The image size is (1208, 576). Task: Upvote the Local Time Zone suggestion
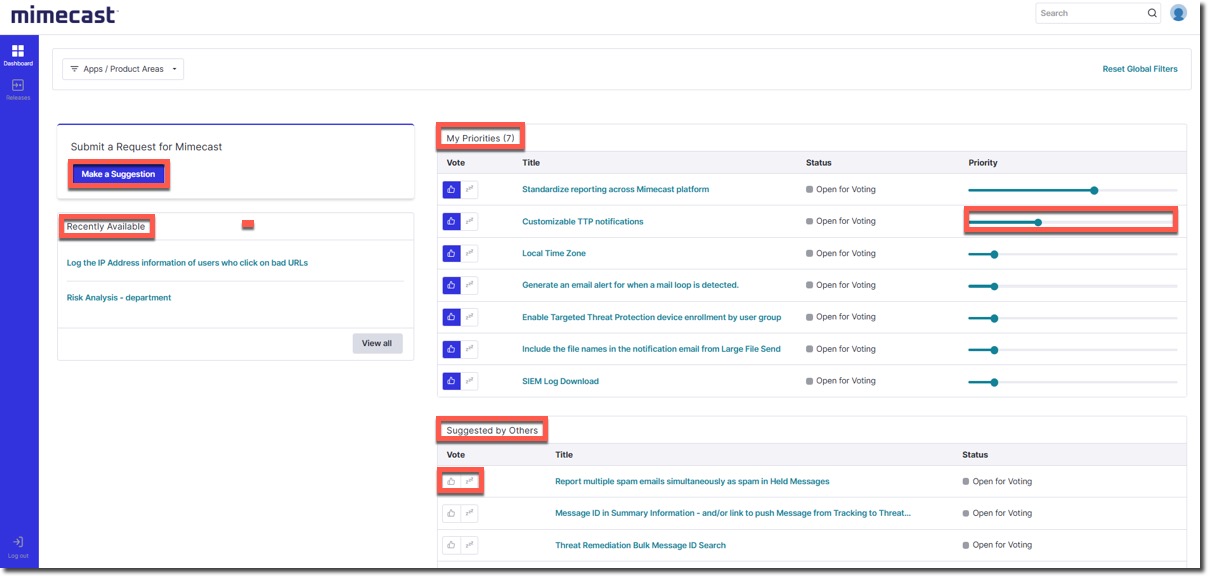[451, 253]
